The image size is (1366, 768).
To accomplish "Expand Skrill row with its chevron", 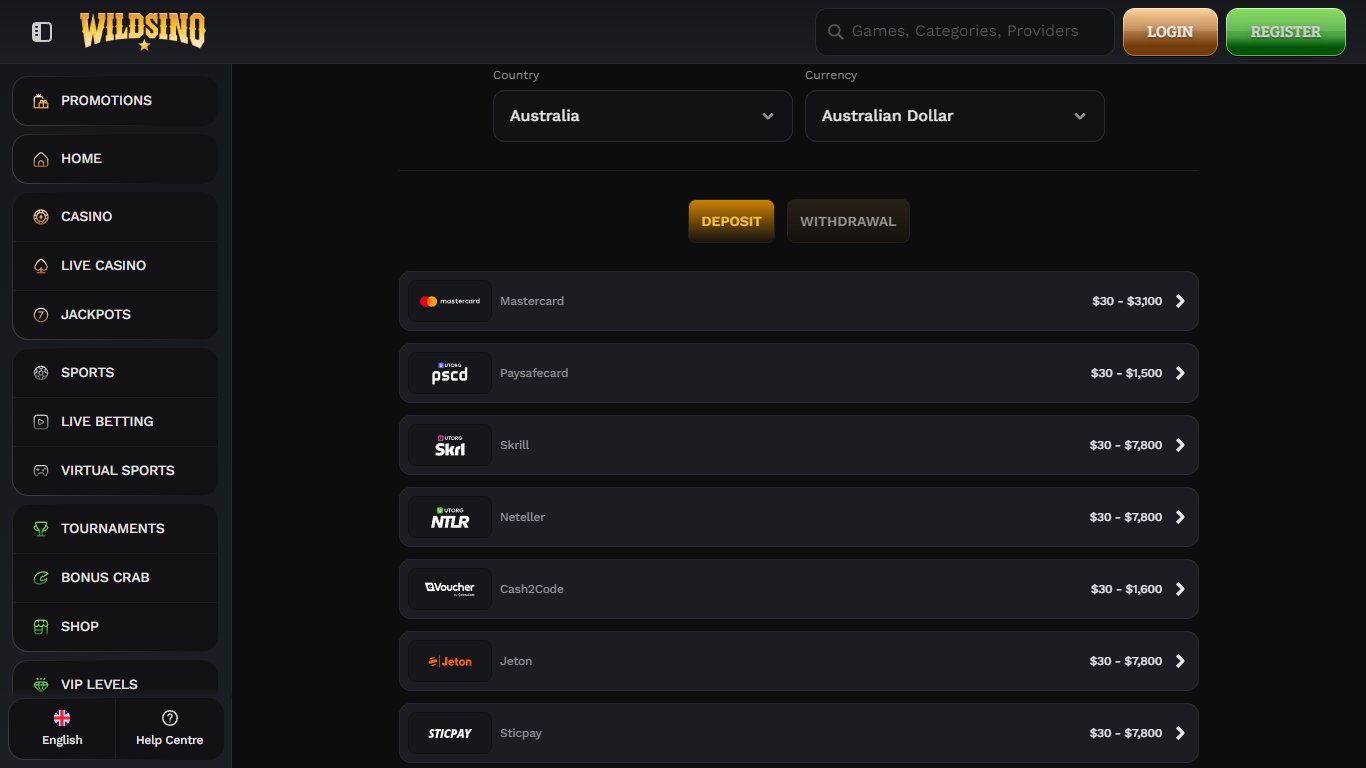I will [1180, 445].
